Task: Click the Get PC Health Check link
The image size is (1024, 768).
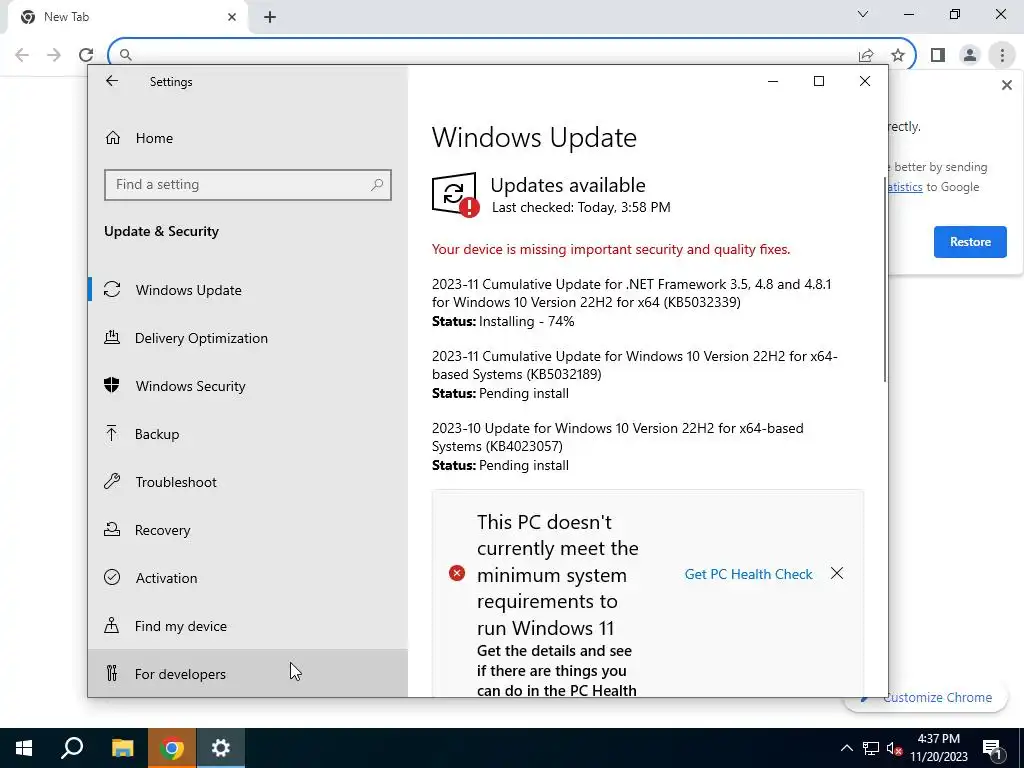Action: [748, 574]
